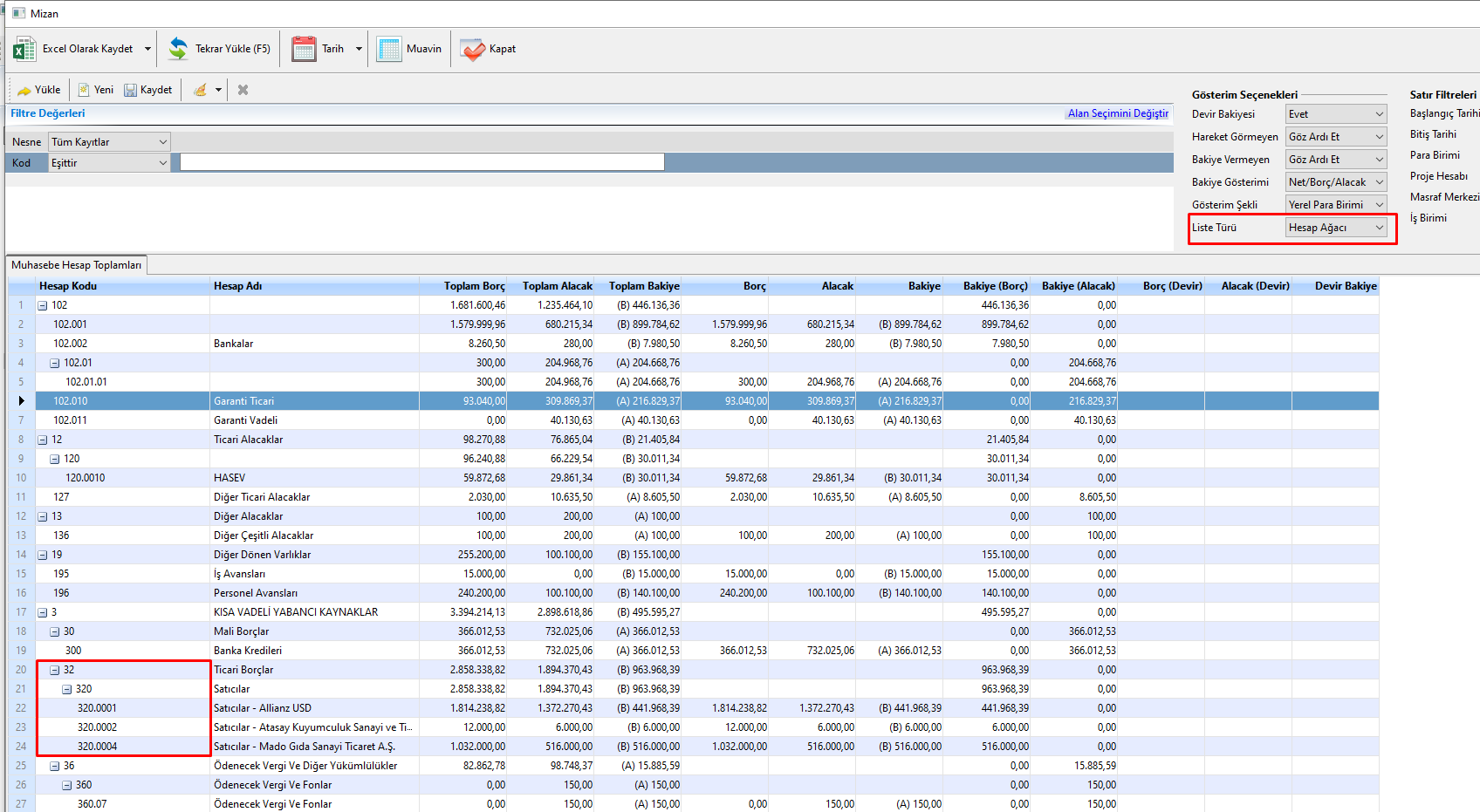
Task: Click the Yükle arrow icon
Action: pyautogui.click(x=24, y=90)
